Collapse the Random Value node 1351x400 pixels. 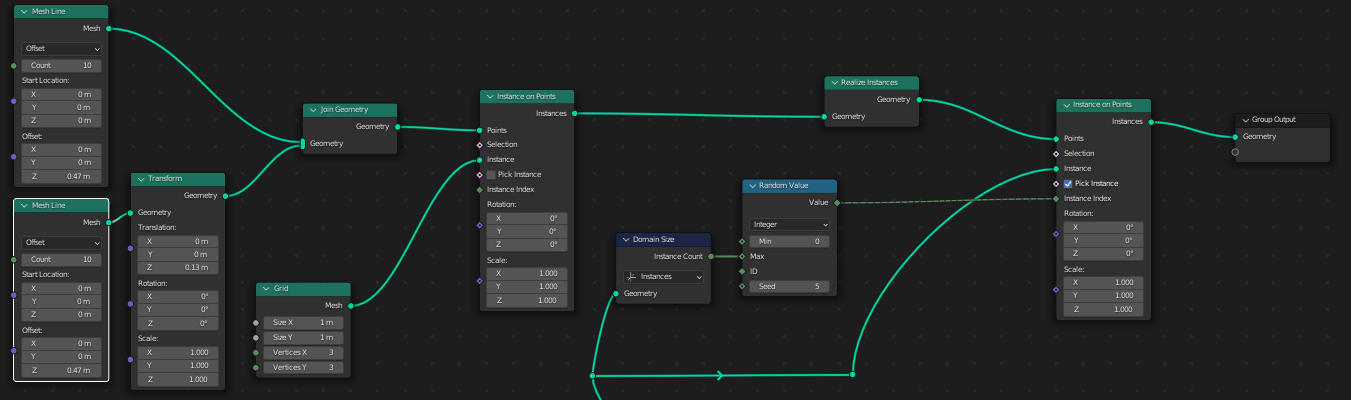coord(752,186)
